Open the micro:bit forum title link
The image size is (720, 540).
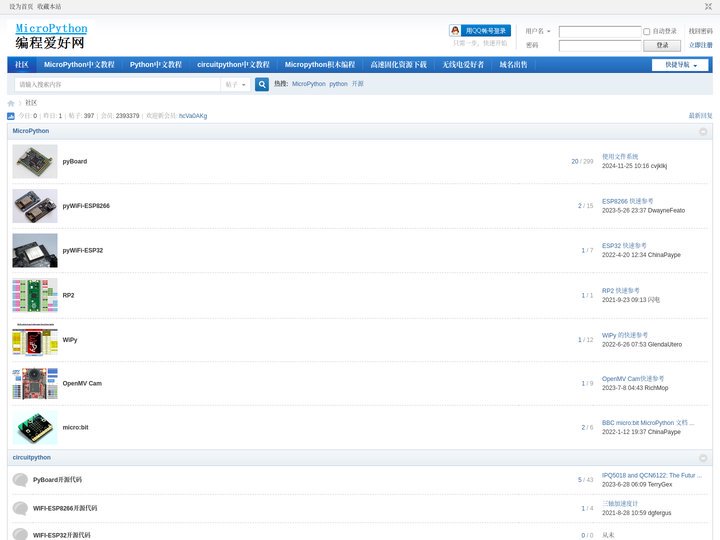75,428
